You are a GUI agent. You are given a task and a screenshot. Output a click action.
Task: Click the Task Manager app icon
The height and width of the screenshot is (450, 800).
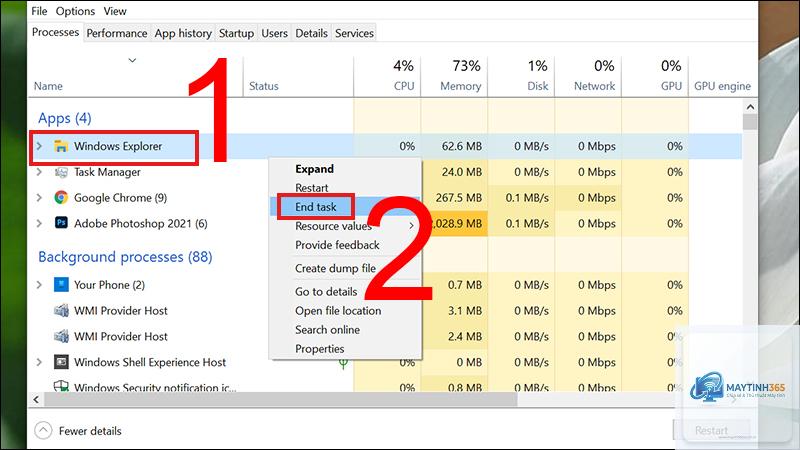point(61,172)
